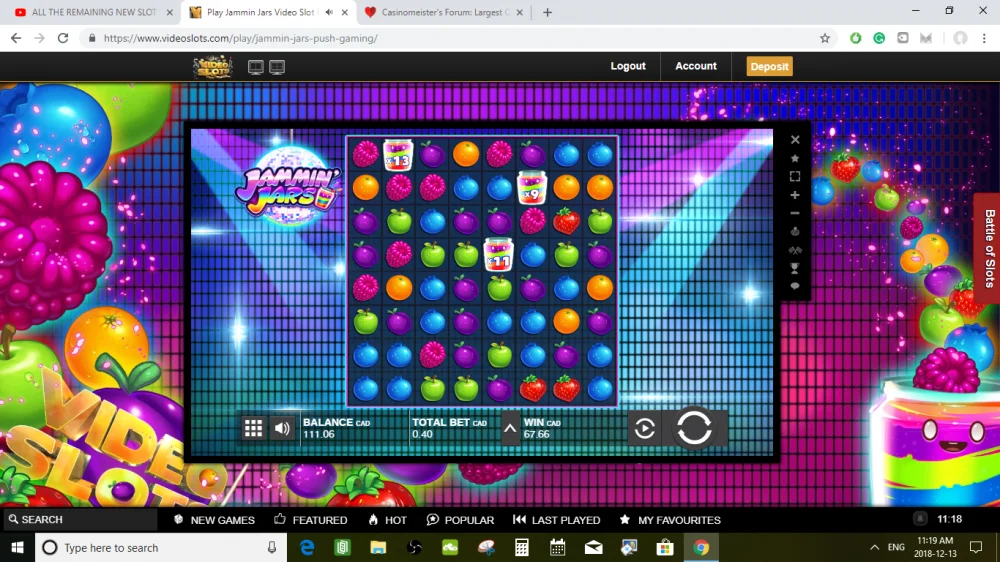The image size is (1000, 562).
Task: Select the split-screen layout icon
Action: pyautogui.click(x=277, y=67)
